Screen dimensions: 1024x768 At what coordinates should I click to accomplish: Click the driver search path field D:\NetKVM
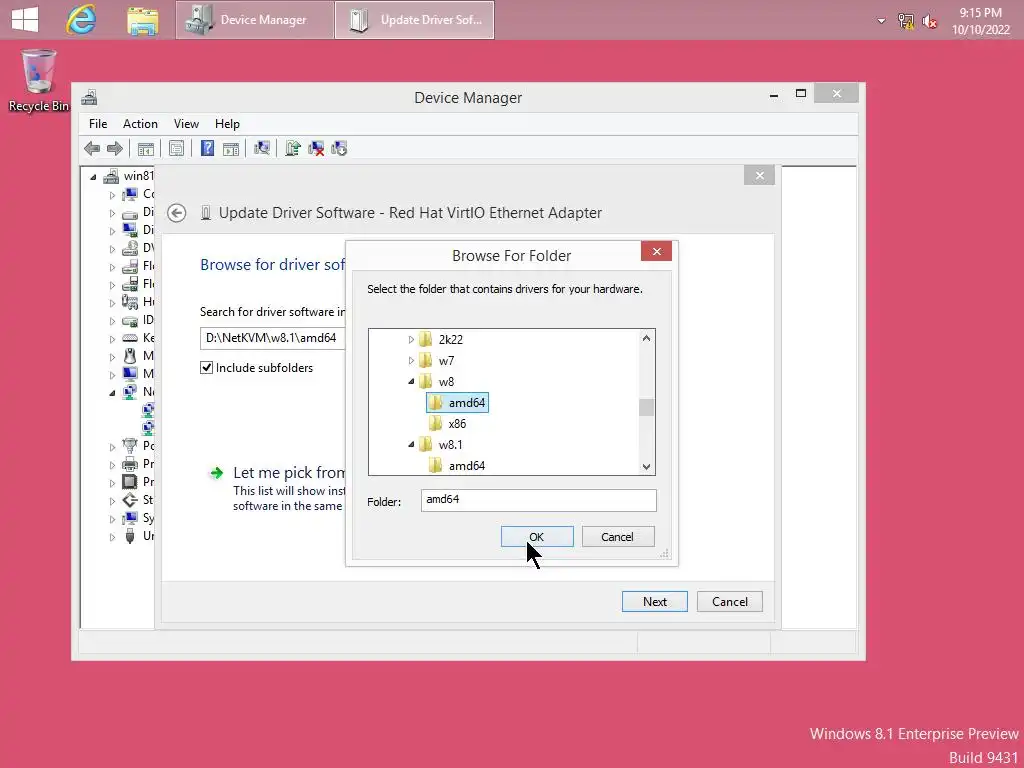point(272,338)
